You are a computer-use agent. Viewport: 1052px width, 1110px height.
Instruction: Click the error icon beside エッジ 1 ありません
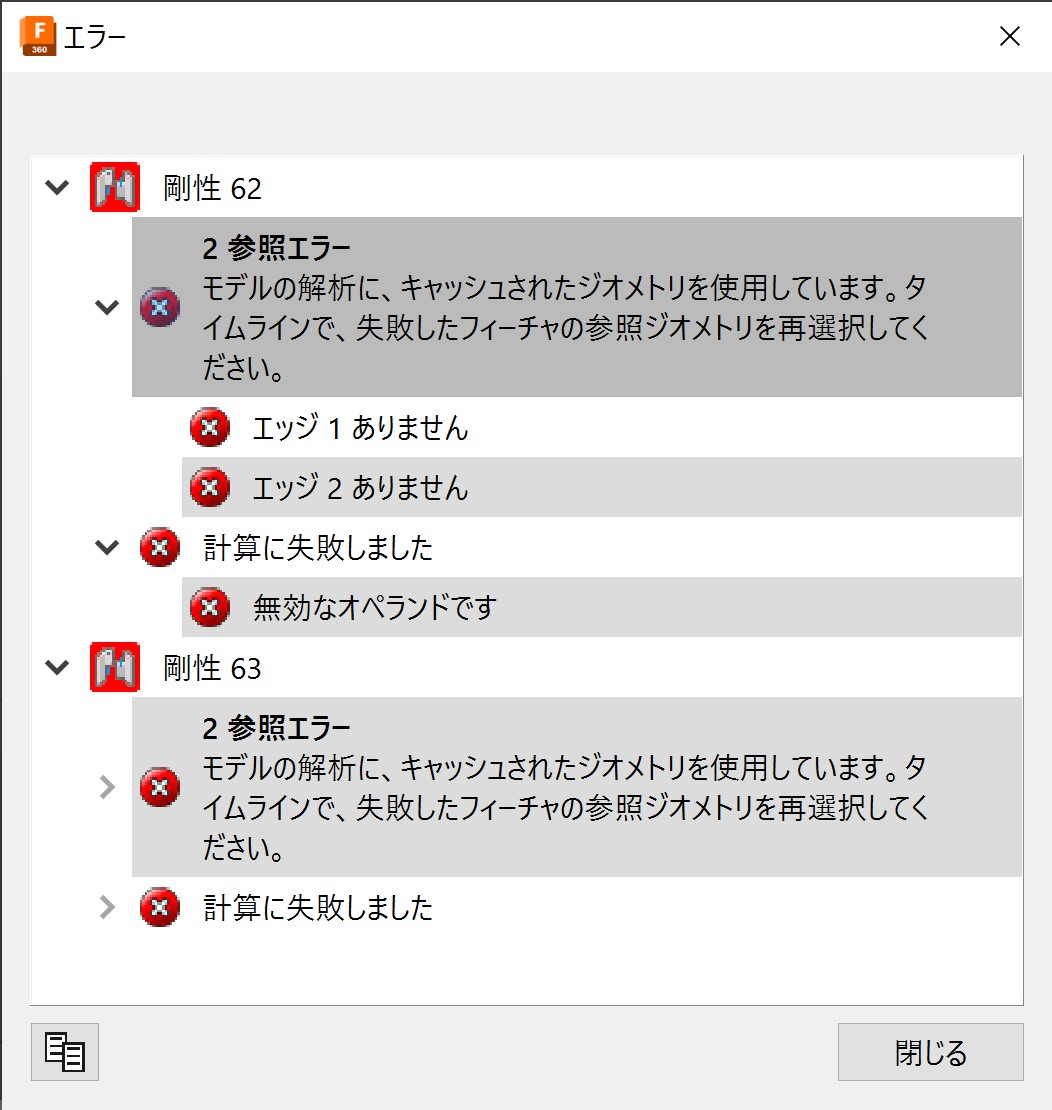click(x=209, y=428)
